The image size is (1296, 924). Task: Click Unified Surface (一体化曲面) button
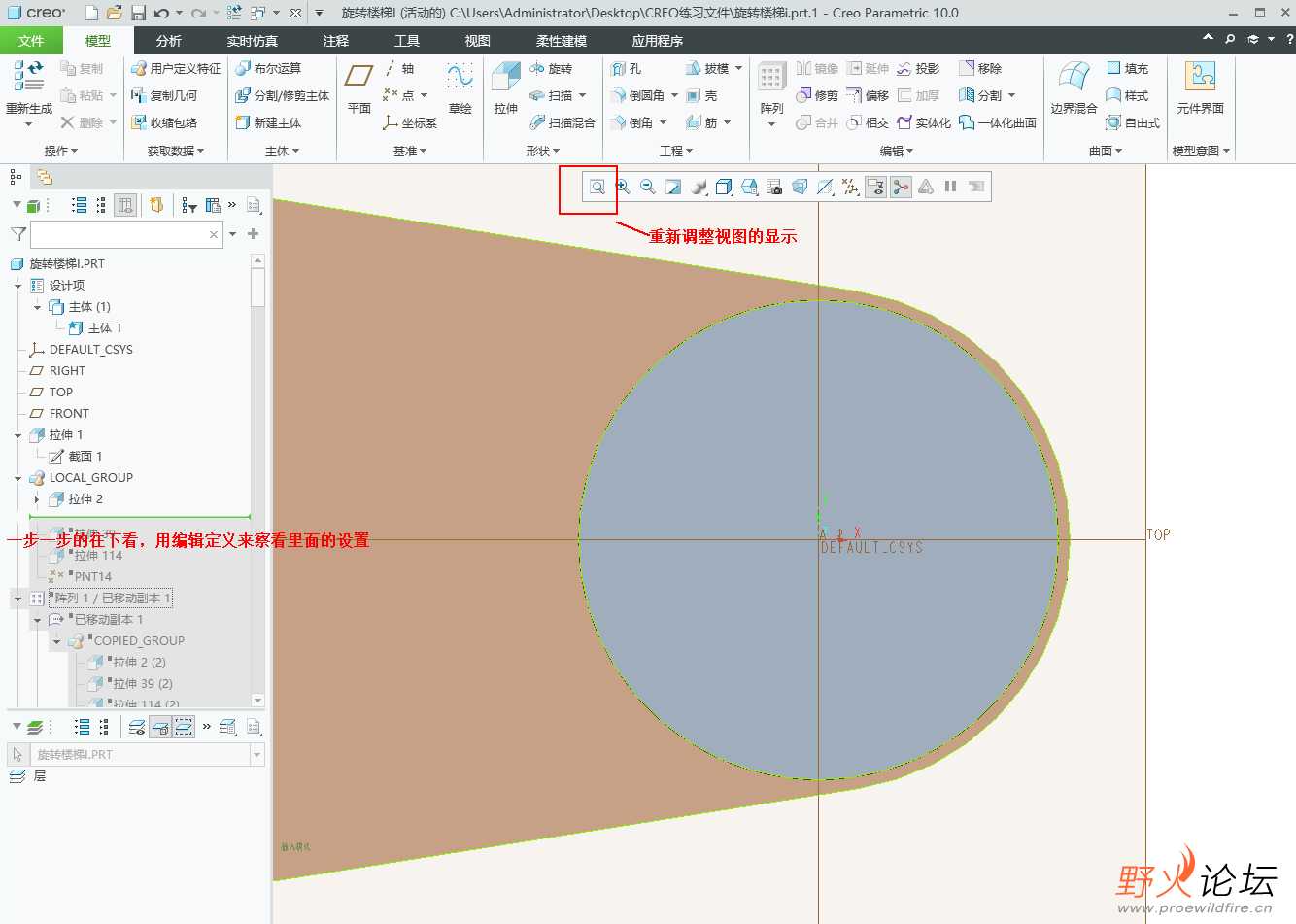pyautogui.click(x=998, y=123)
